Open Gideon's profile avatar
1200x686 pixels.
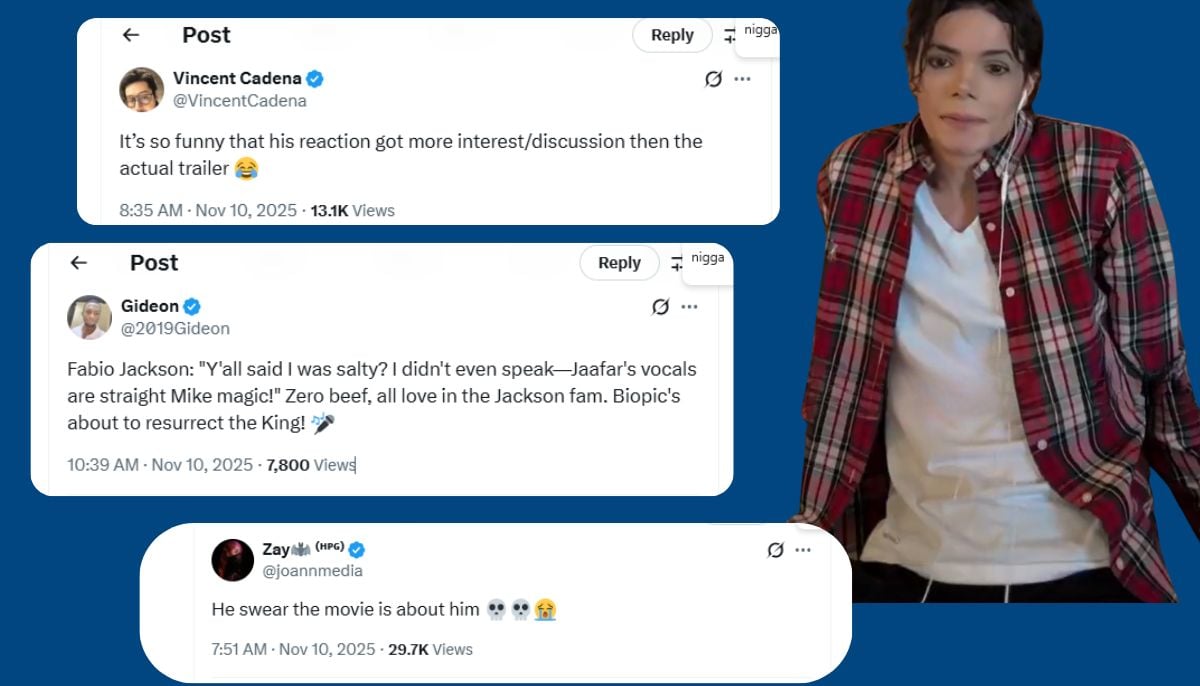[89, 317]
